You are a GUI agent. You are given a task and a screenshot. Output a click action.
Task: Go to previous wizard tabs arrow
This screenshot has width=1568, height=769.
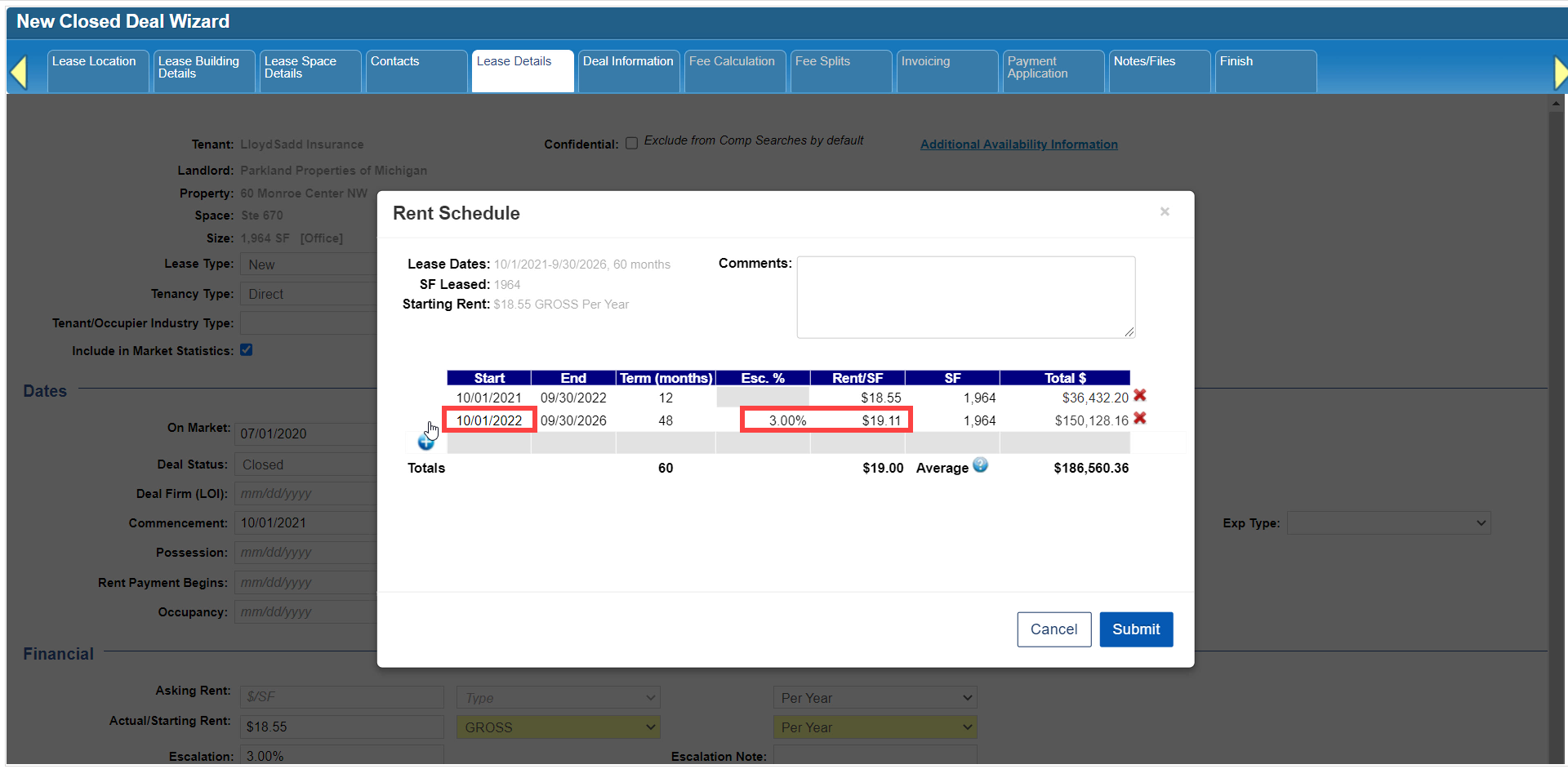pyautogui.click(x=19, y=72)
